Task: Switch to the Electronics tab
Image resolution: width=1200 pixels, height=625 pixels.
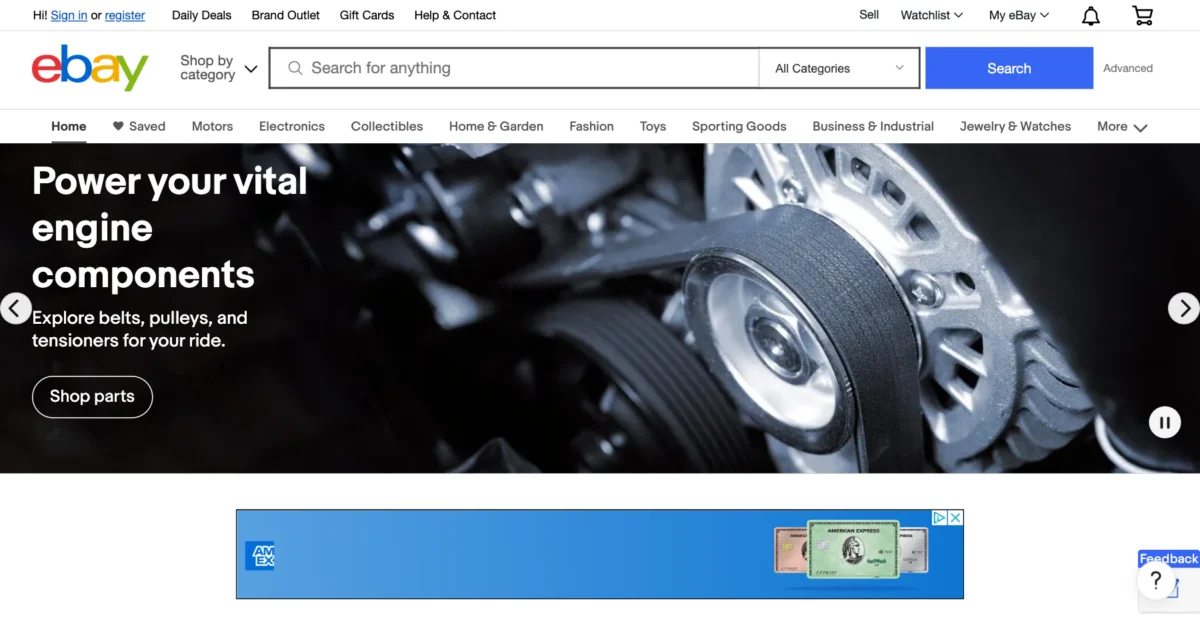Action: tap(291, 127)
